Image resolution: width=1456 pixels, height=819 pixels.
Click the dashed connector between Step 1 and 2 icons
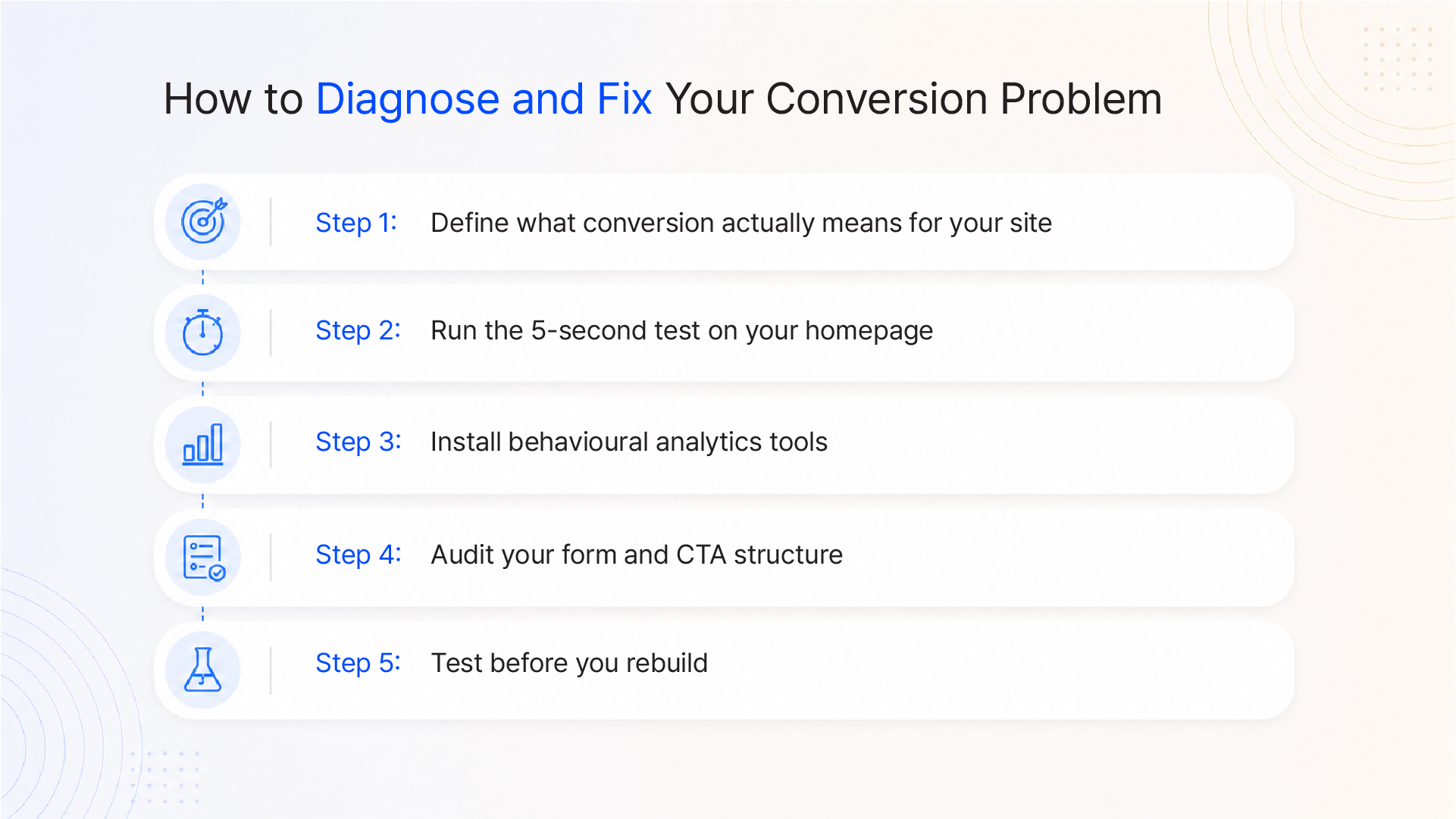(203, 277)
